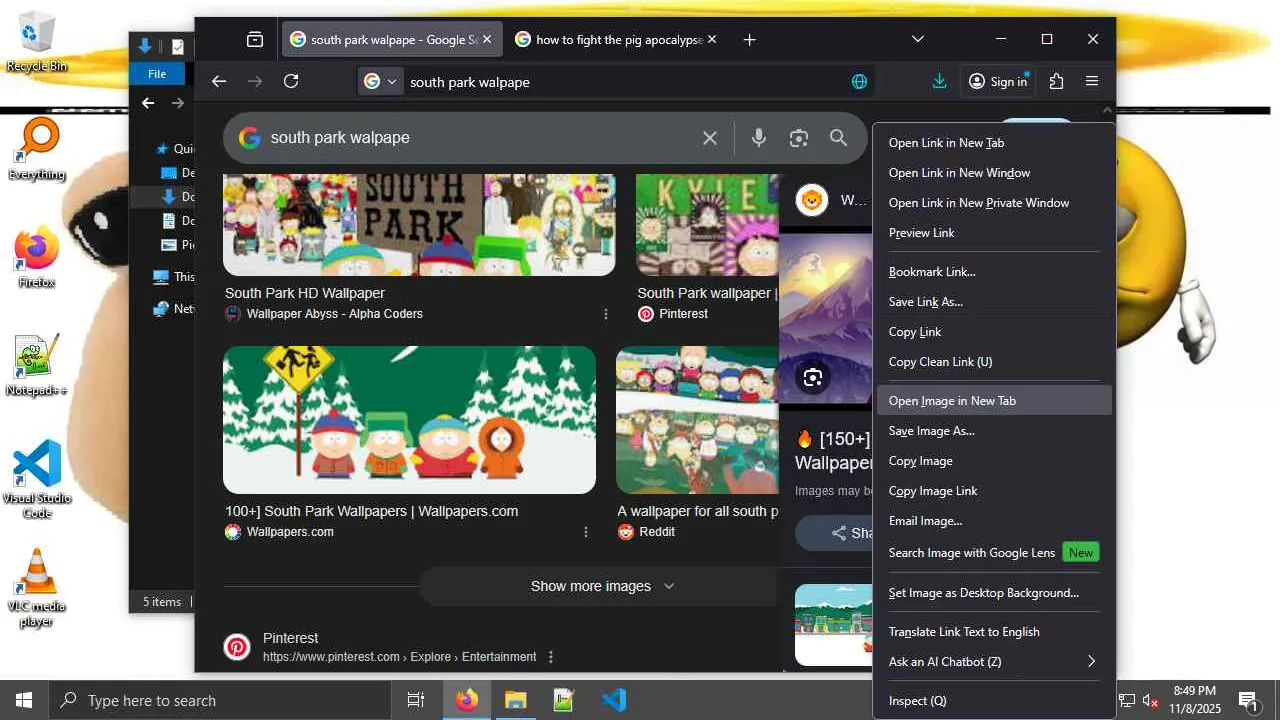
Task: Expand the Ask an AI Chatbot submenu
Action: pos(993,661)
